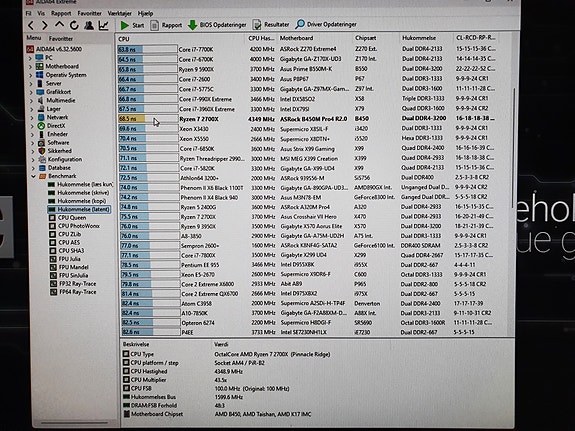
Task: Toggle the CPU Multiplier checkbox
Action: [126, 380]
